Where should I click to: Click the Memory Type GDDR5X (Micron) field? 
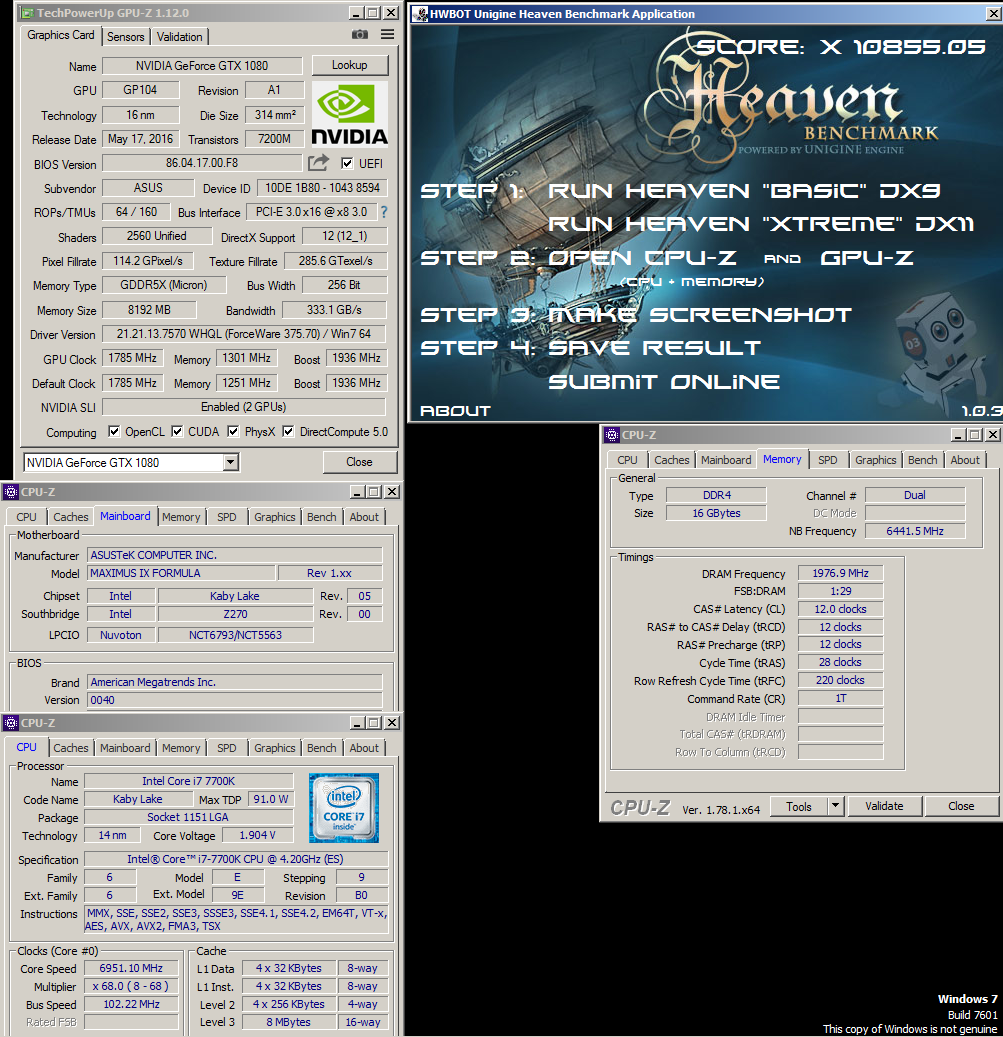pyautogui.click(x=163, y=285)
